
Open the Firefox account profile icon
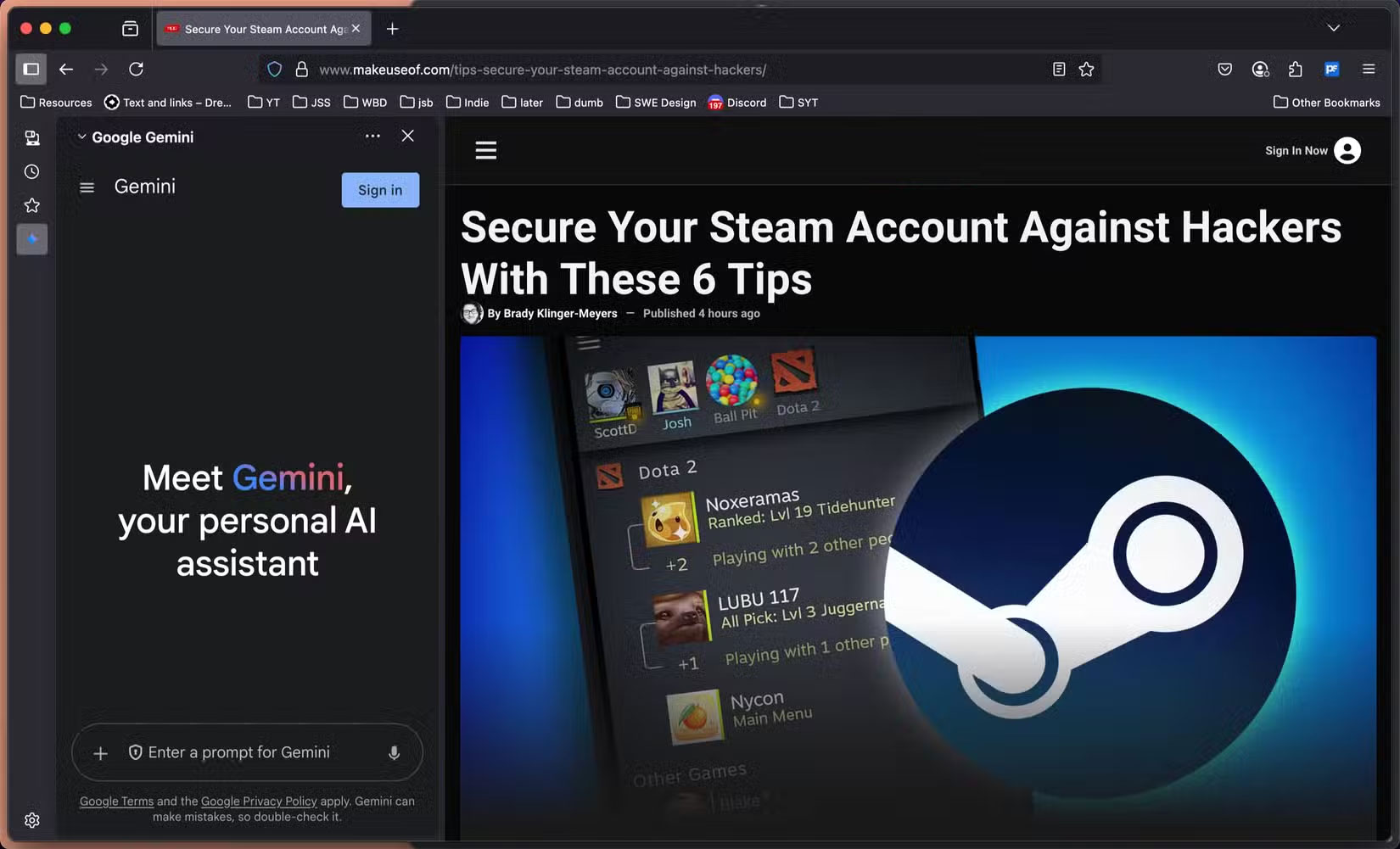point(1260,70)
